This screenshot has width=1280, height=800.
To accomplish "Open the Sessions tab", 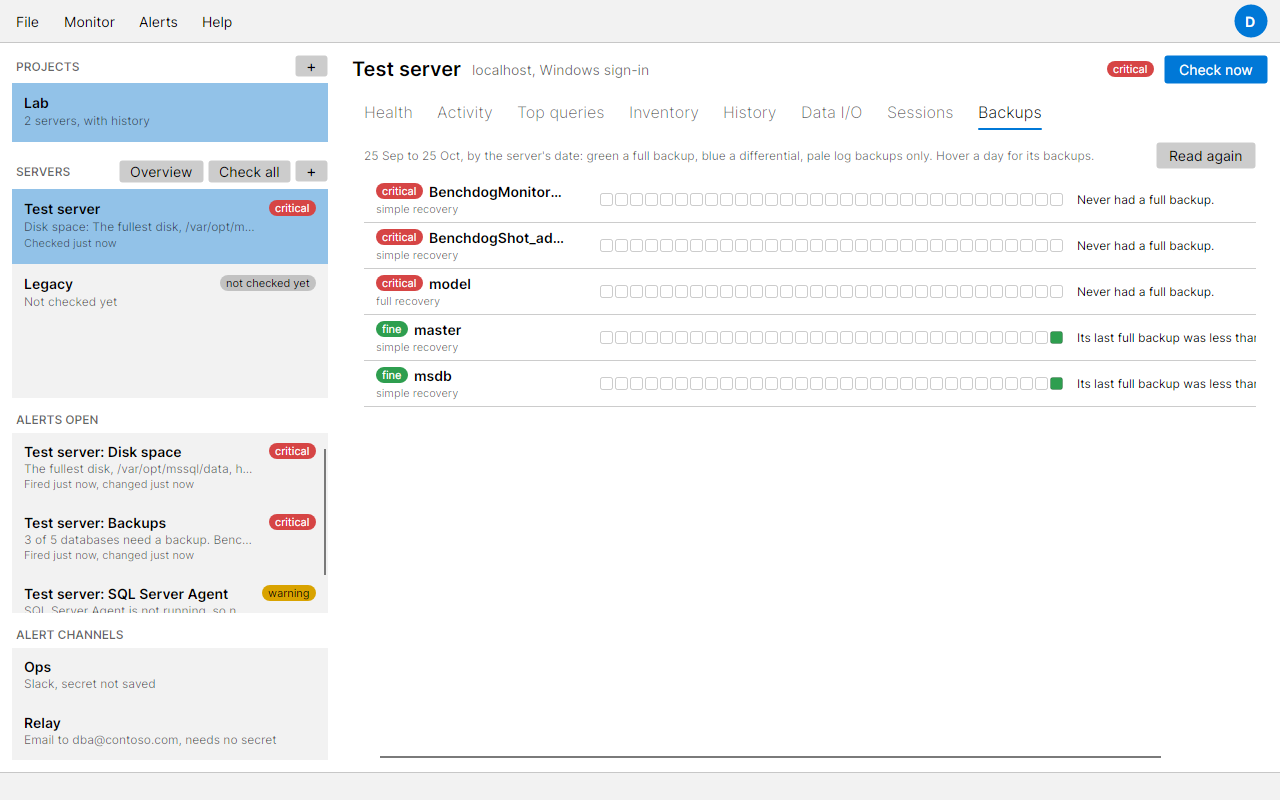I will [920, 113].
